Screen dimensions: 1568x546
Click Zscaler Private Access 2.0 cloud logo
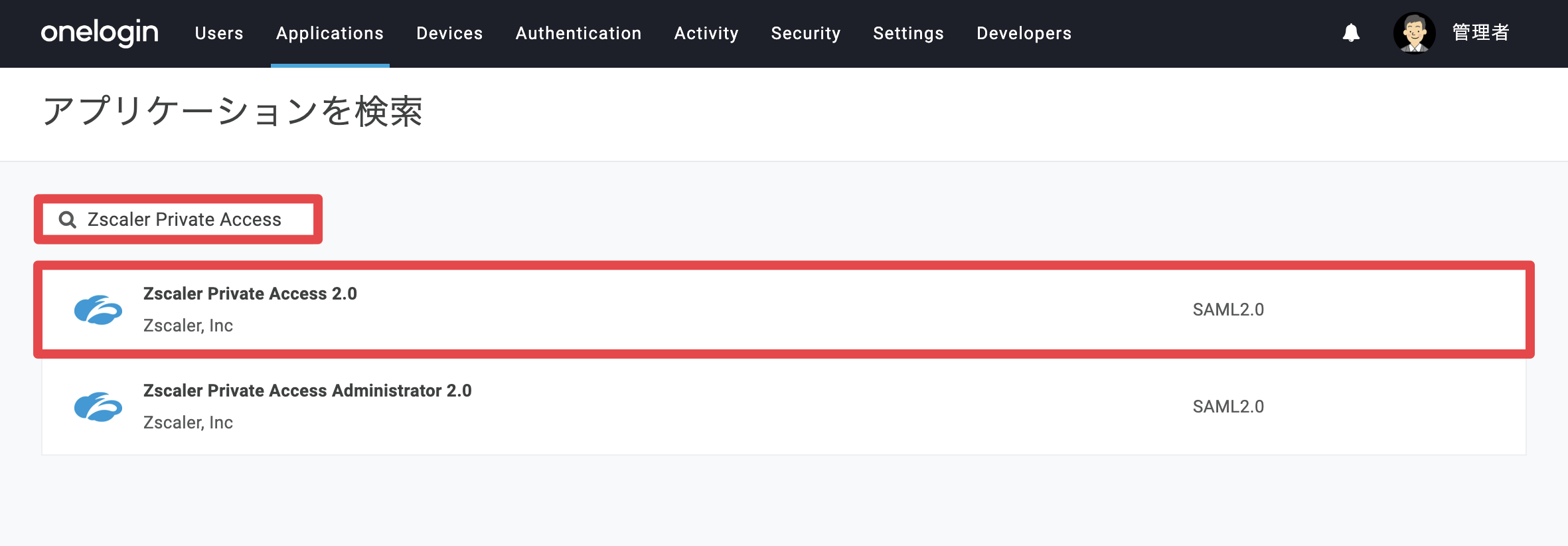[x=98, y=310]
